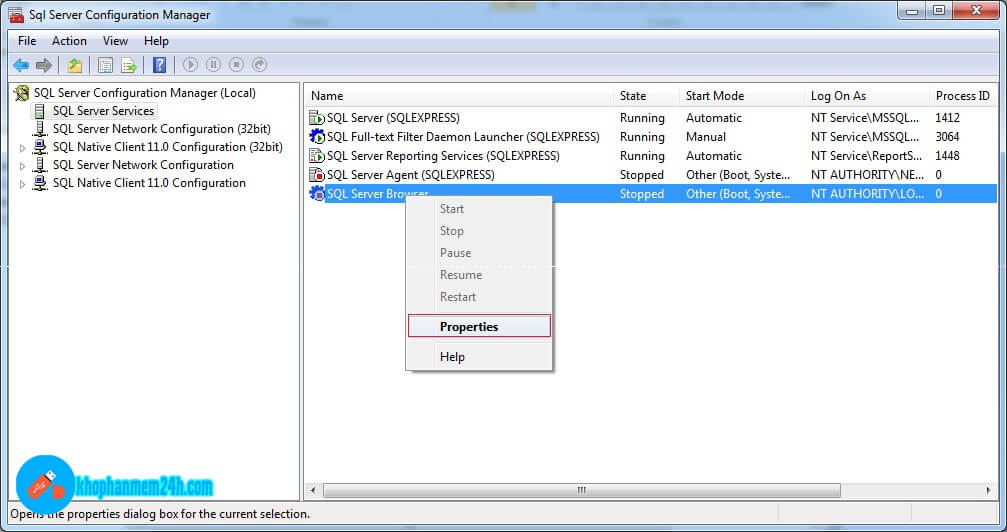Open the Action menu in menu bar
The width and height of the screenshot is (1007, 532).
(x=69, y=41)
